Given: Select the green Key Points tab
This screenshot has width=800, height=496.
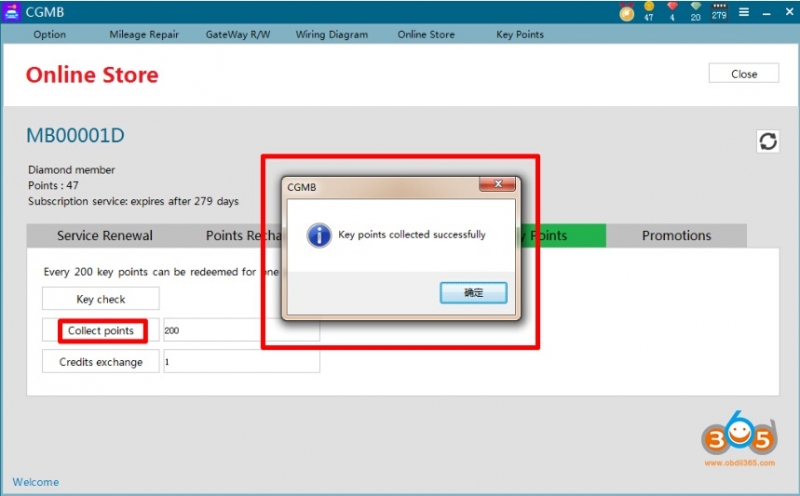Looking at the screenshot, I should click(x=562, y=235).
